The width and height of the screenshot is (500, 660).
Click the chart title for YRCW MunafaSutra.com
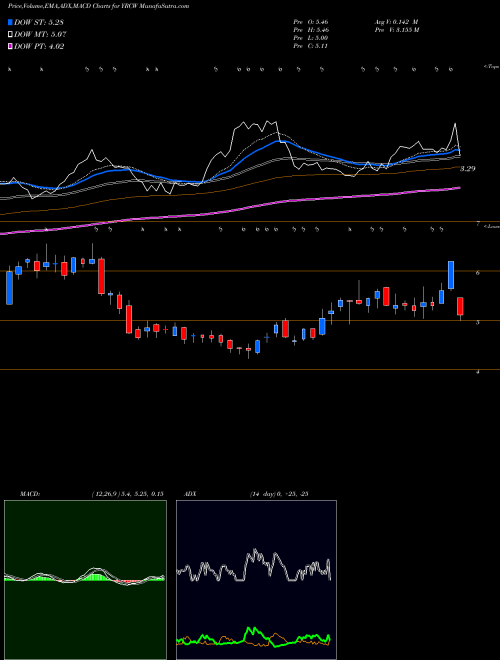[x=98, y=6]
